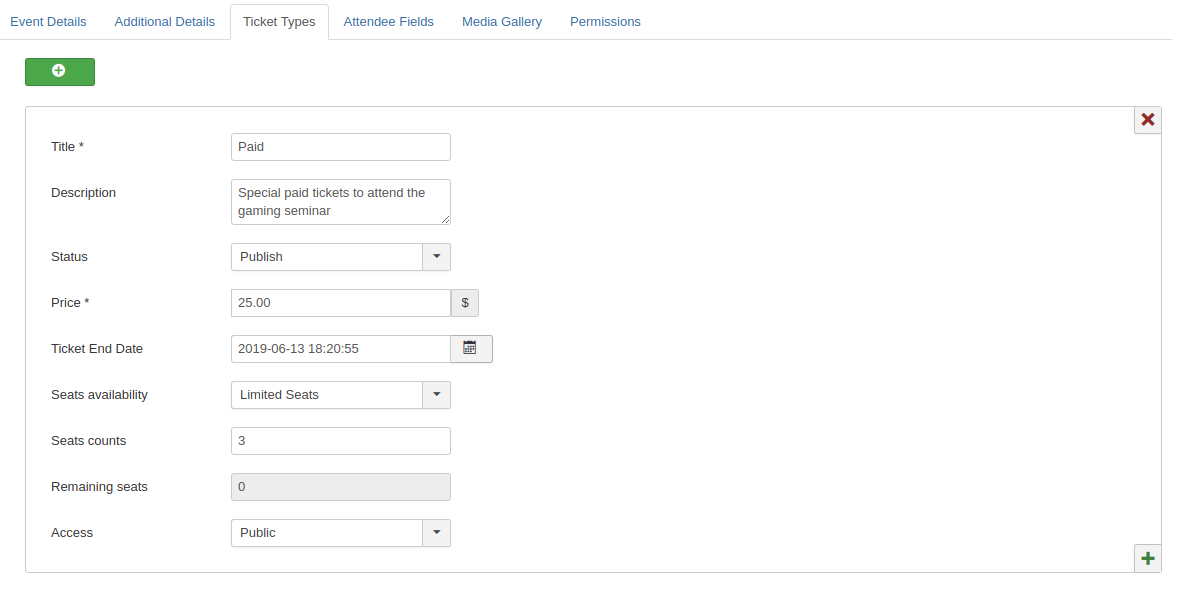Remove ticket type with red X icon
1183x591 pixels.
[1148, 120]
